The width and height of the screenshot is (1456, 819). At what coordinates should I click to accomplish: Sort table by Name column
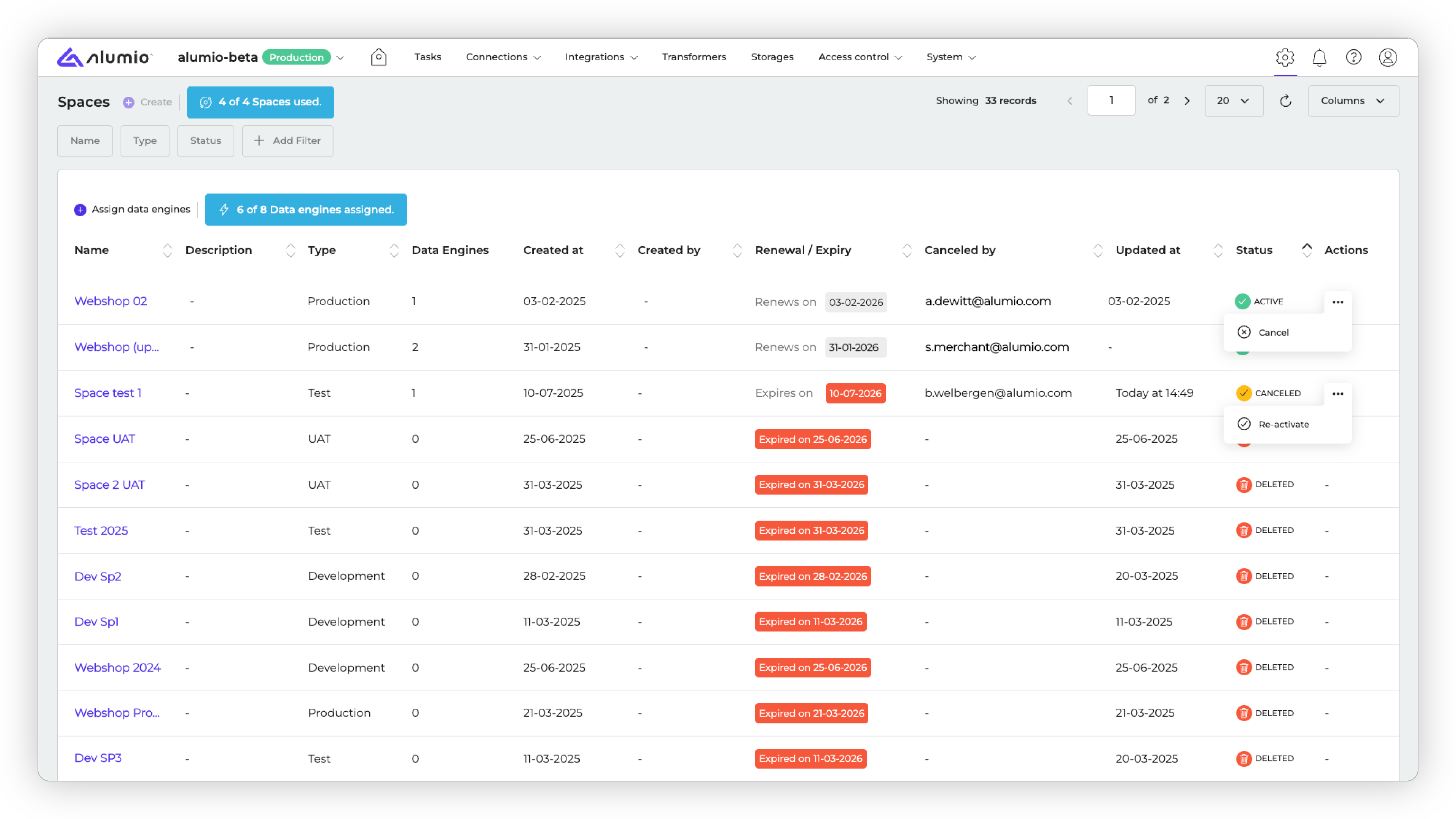pos(167,250)
